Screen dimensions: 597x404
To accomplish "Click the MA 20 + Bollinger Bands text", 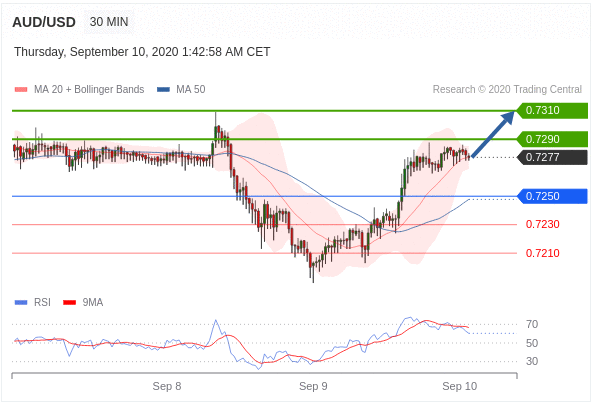I will click(x=89, y=89).
